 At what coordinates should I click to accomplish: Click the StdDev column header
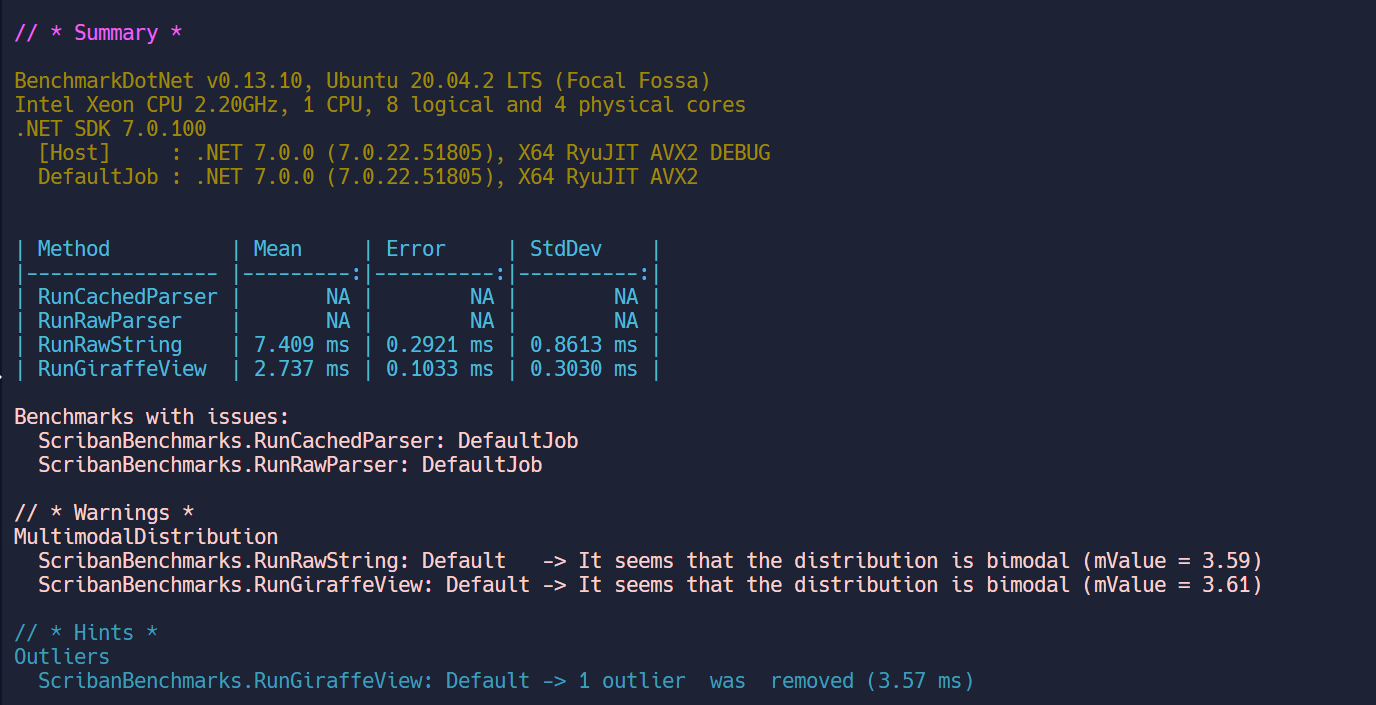pos(566,249)
